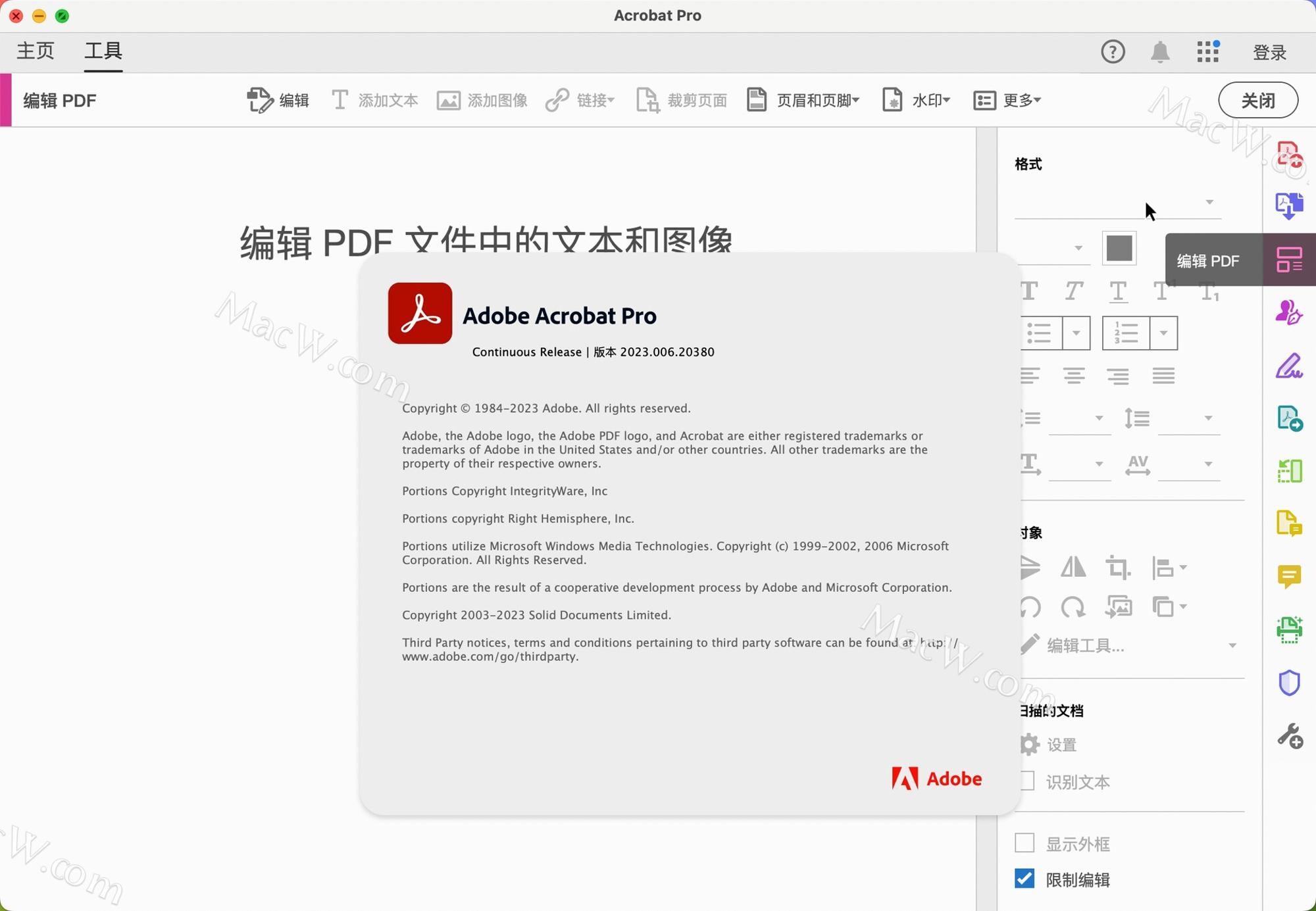Click the 登录 (Sign In) link

click(x=1269, y=52)
